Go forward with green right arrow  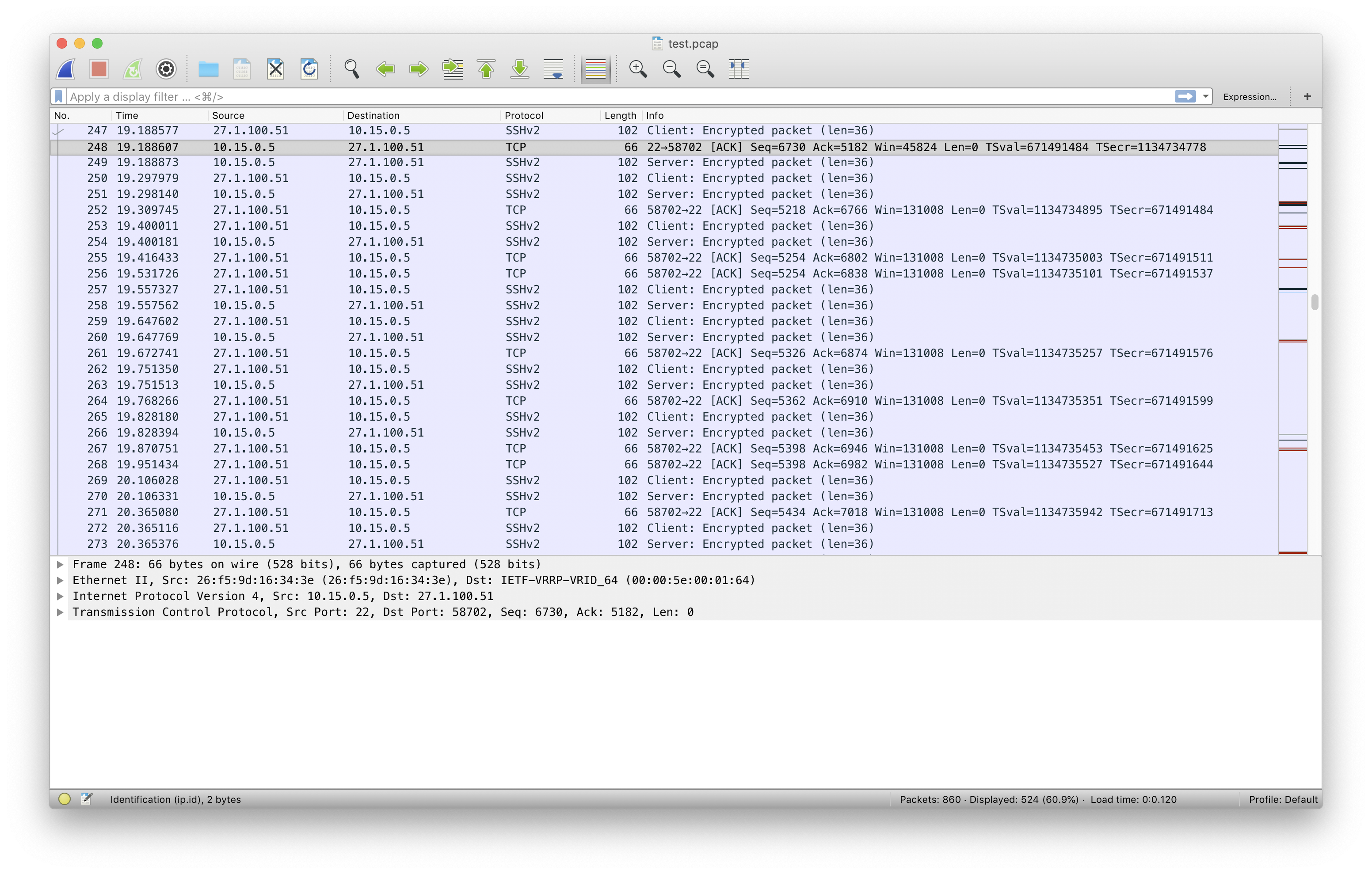pos(419,69)
